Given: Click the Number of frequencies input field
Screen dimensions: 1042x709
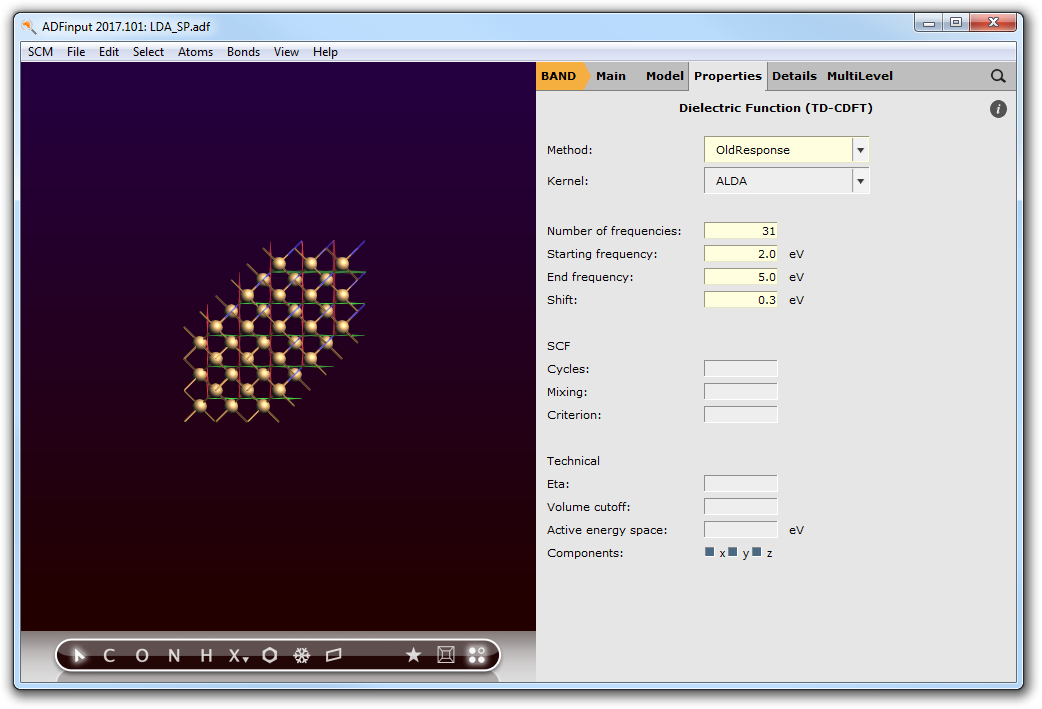Looking at the screenshot, I should [740, 231].
